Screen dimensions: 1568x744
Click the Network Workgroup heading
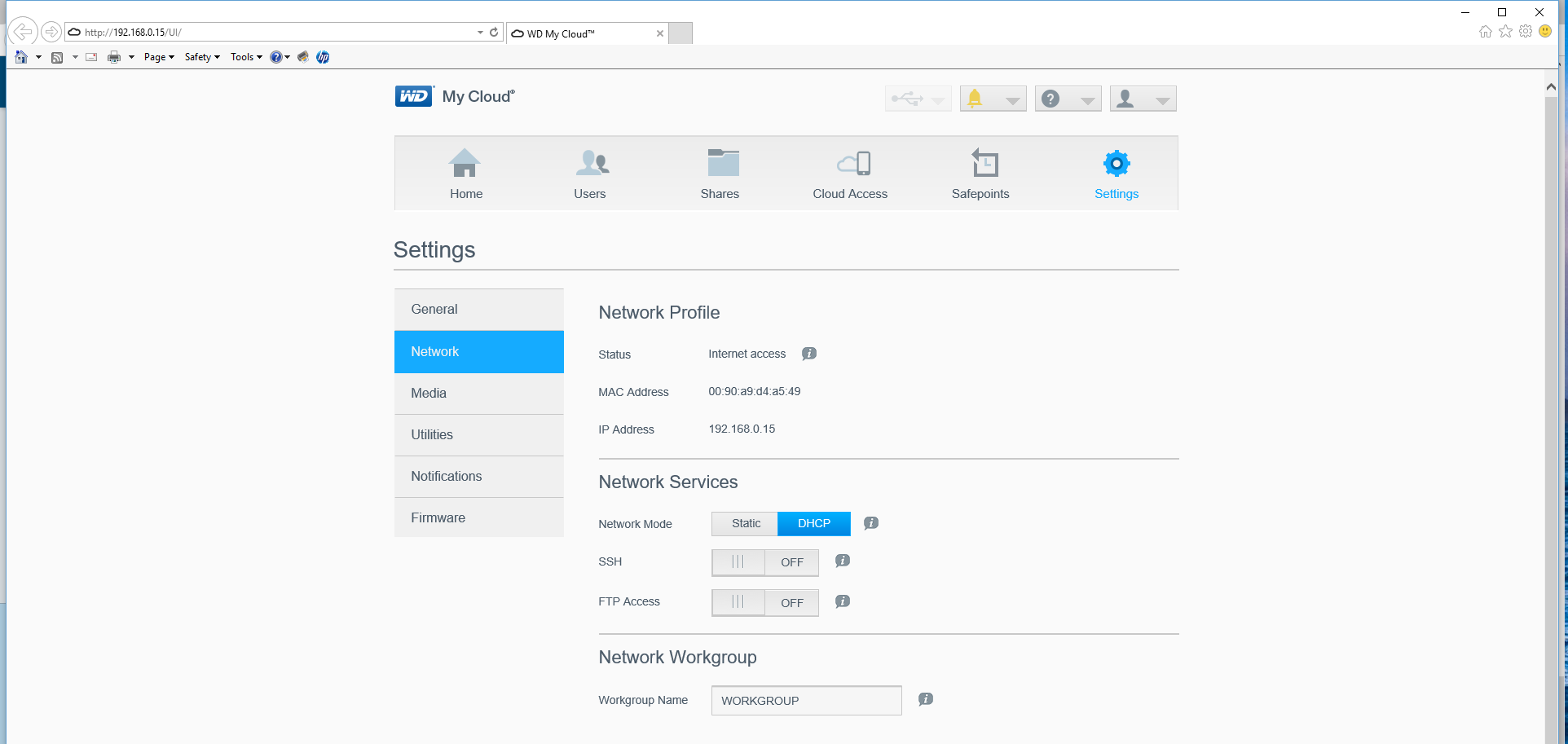(x=678, y=658)
